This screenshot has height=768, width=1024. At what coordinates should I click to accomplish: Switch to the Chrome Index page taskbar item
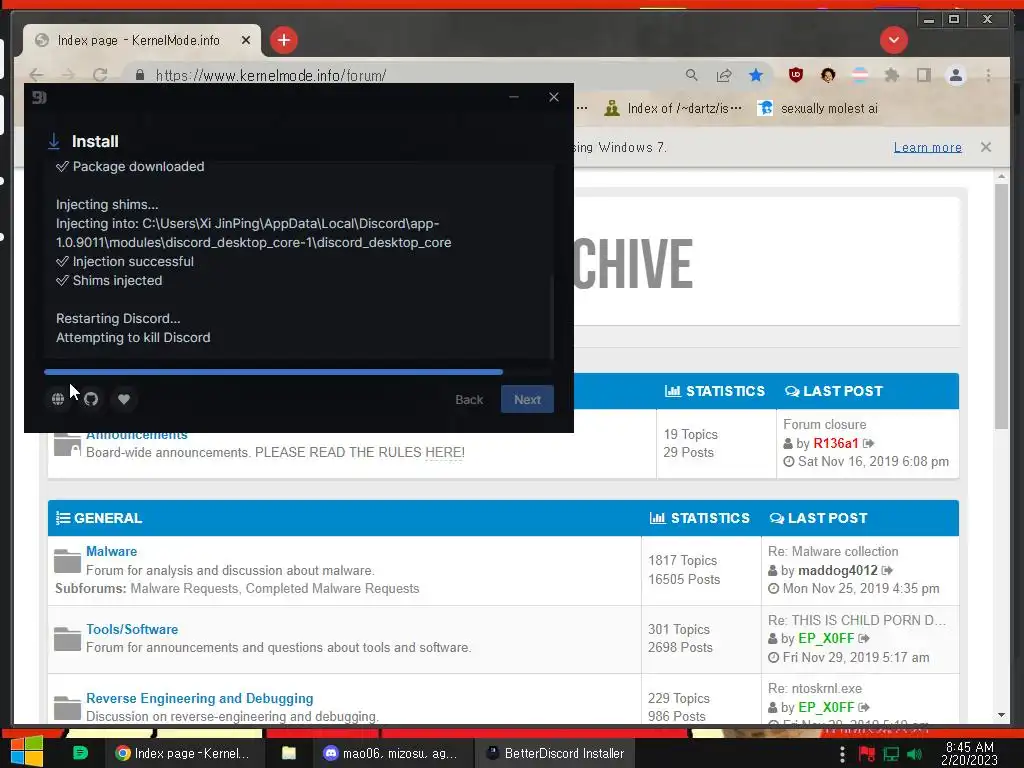coord(185,753)
